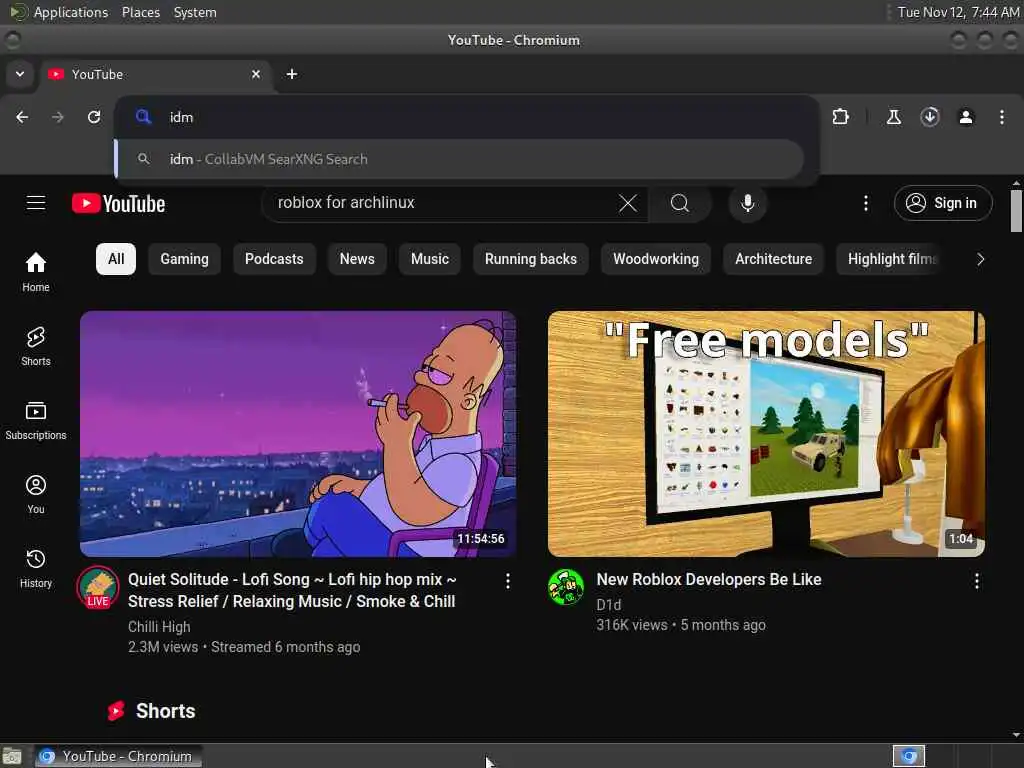
Task: Reload the page with refresh icon
Action: (x=94, y=117)
